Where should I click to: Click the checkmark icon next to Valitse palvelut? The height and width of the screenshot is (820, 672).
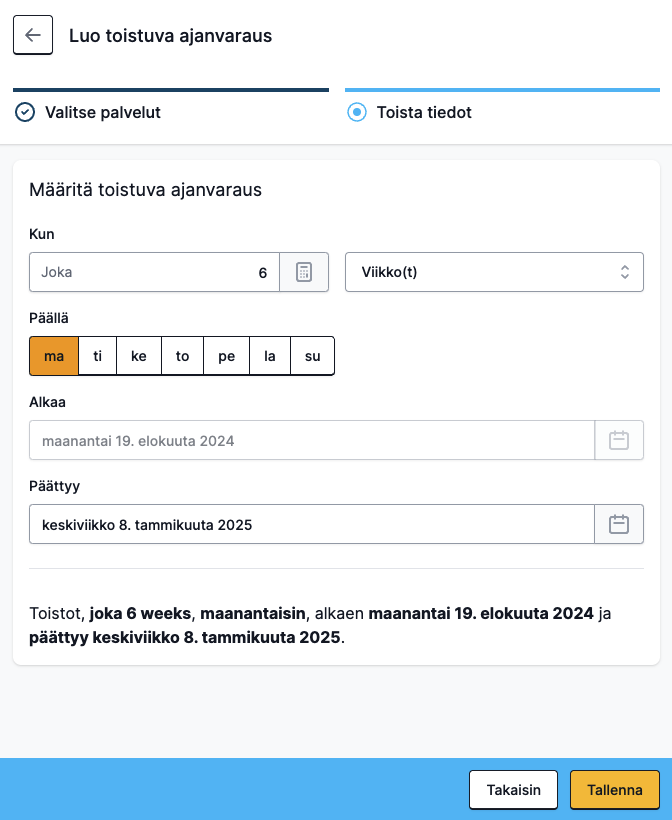point(25,112)
